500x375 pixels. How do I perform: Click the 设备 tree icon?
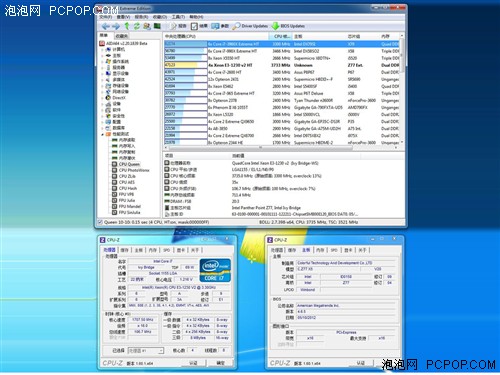pyautogui.click(x=108, y=104)
